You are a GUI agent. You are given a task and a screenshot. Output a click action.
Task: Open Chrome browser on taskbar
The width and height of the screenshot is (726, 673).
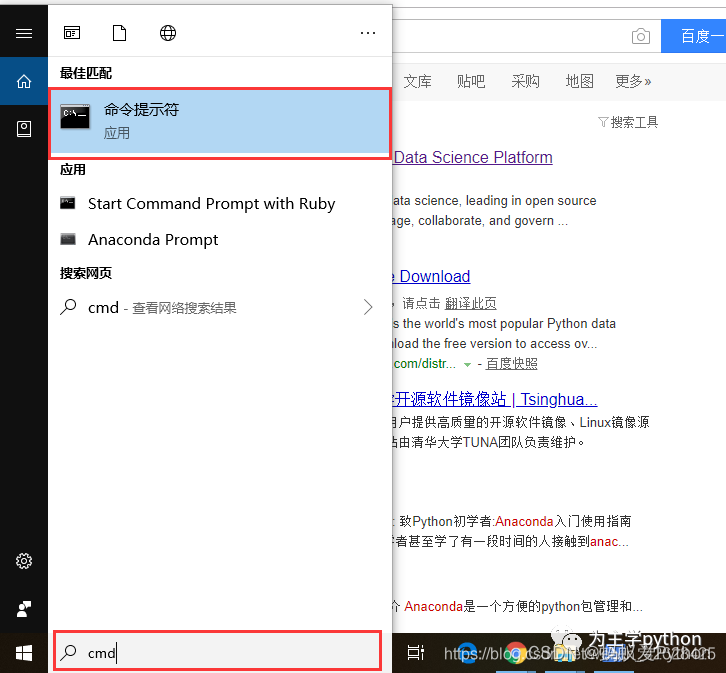point(516,653)
